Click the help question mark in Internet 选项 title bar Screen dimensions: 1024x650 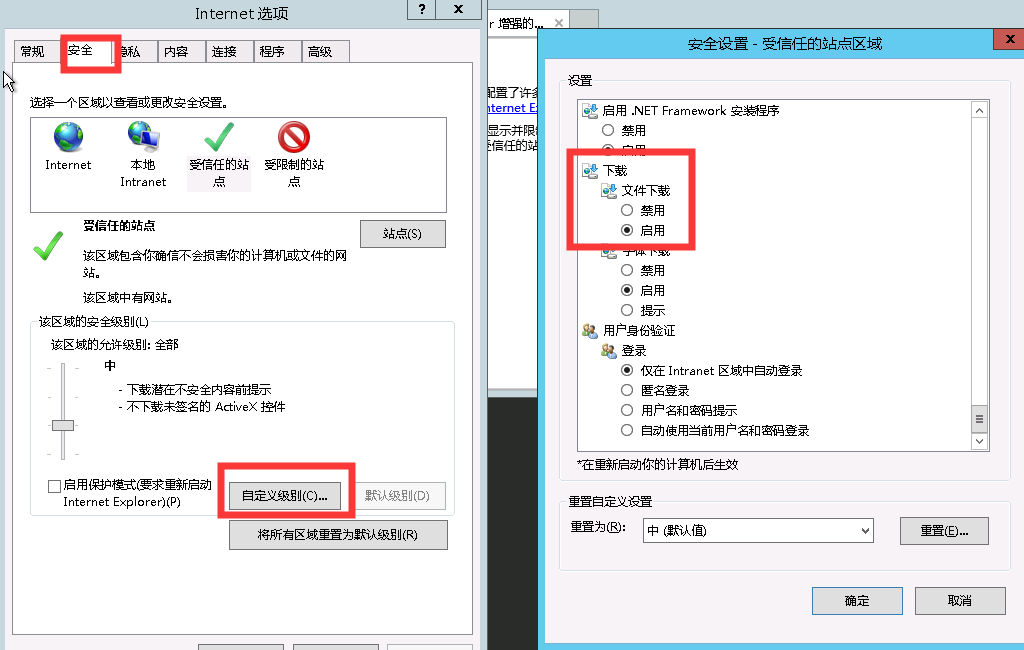[422, 9]
